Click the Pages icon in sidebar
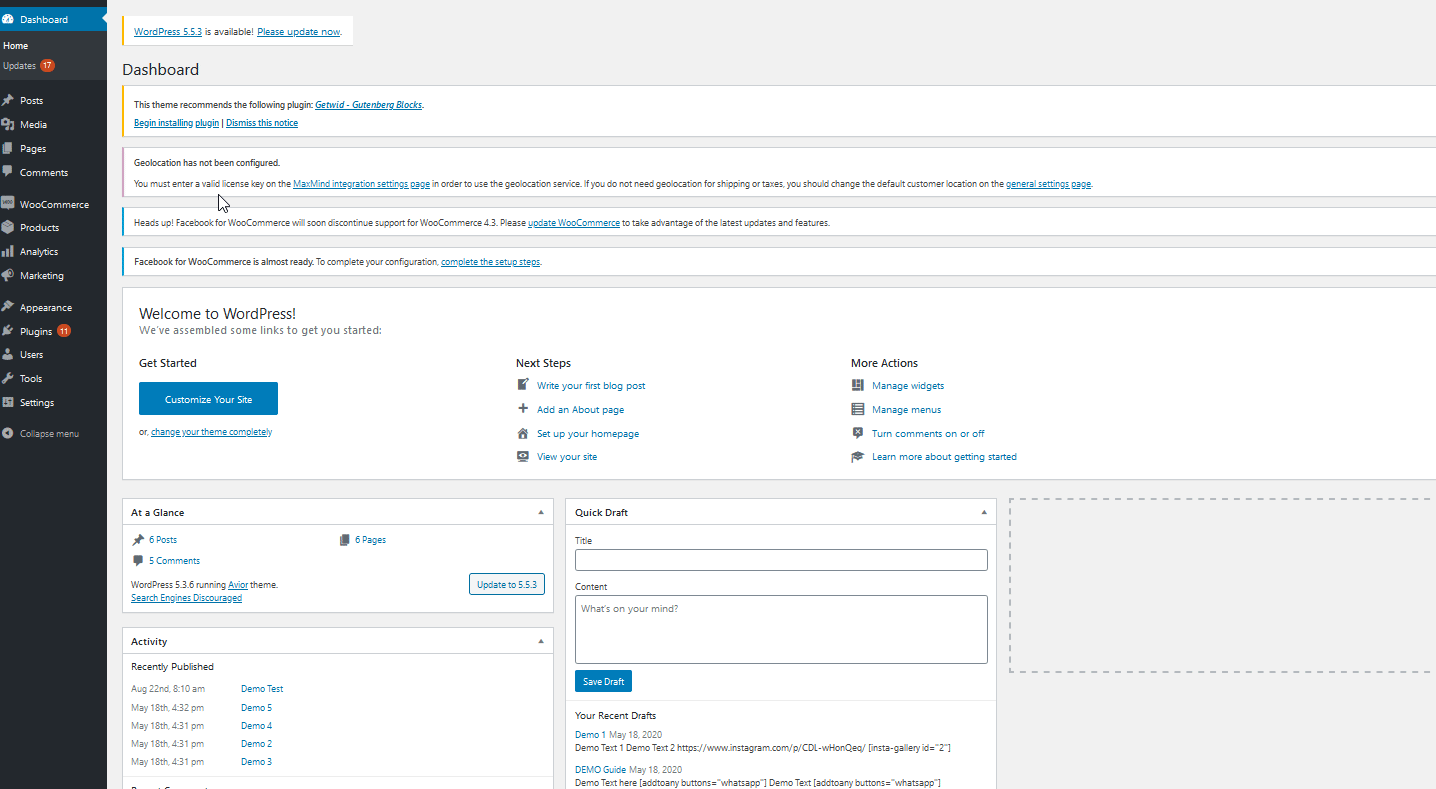Screen dimensions: 1436x789 coord(8,148)
